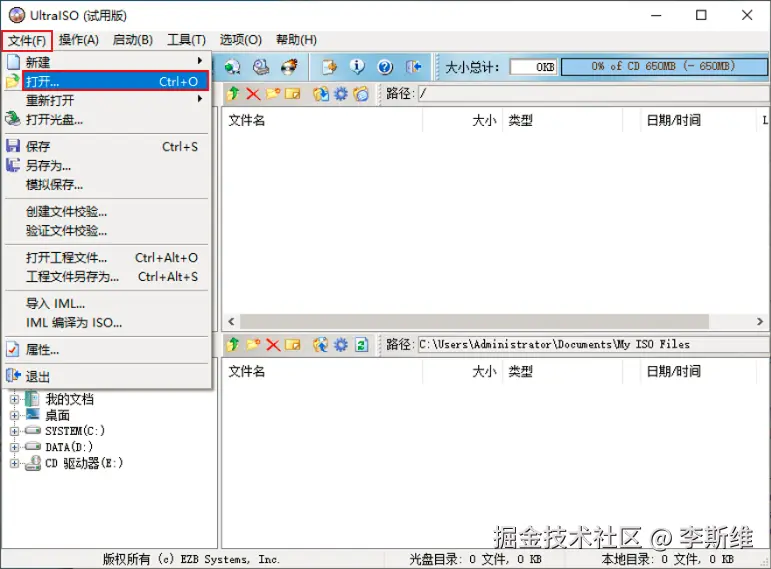This screenshot has height=569, width=771.
Task: Expand the 我的文档 tree node
Action: pyautogui.click(x=14, y=399)
